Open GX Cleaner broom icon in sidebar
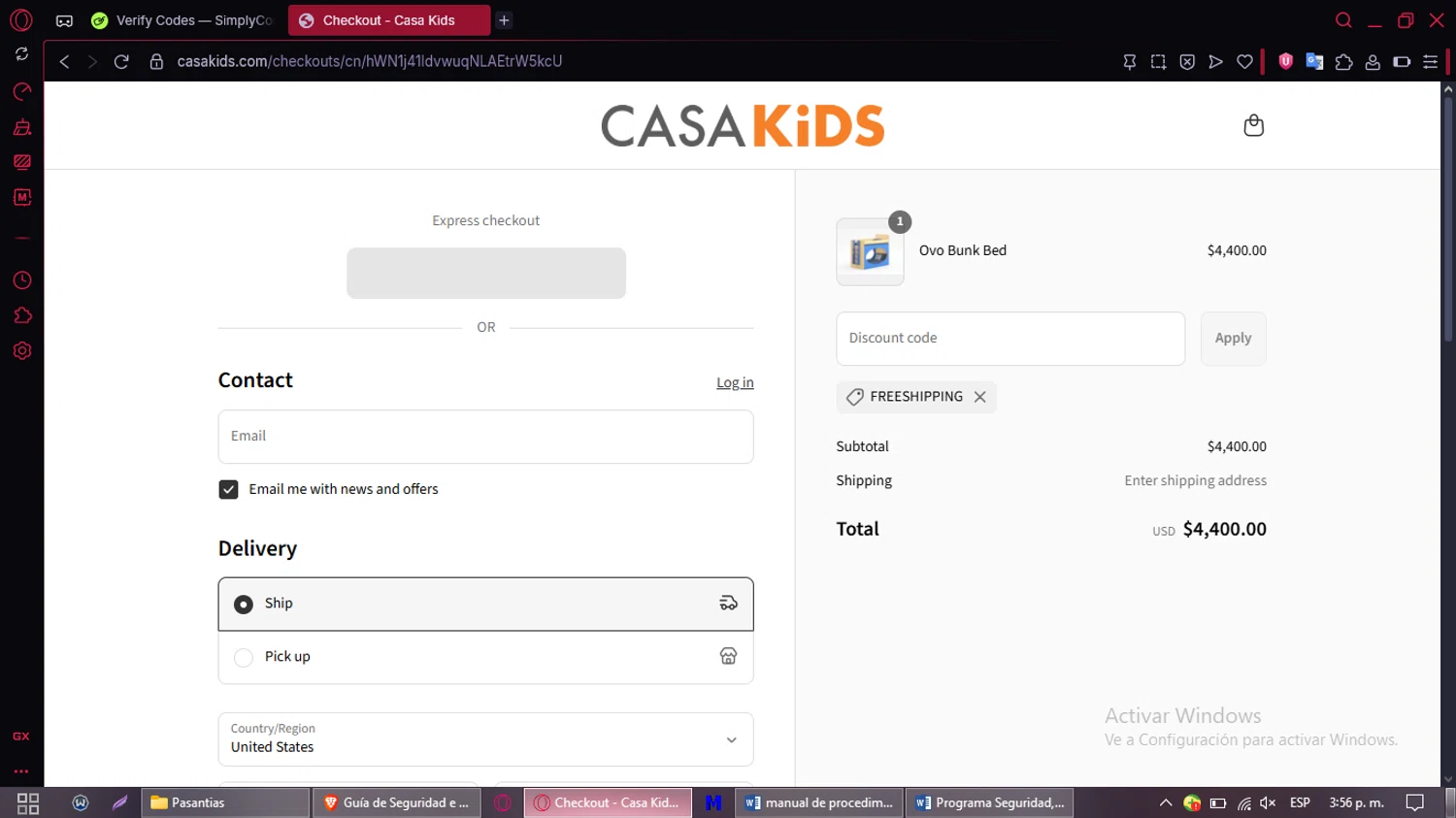 [21, 127]
